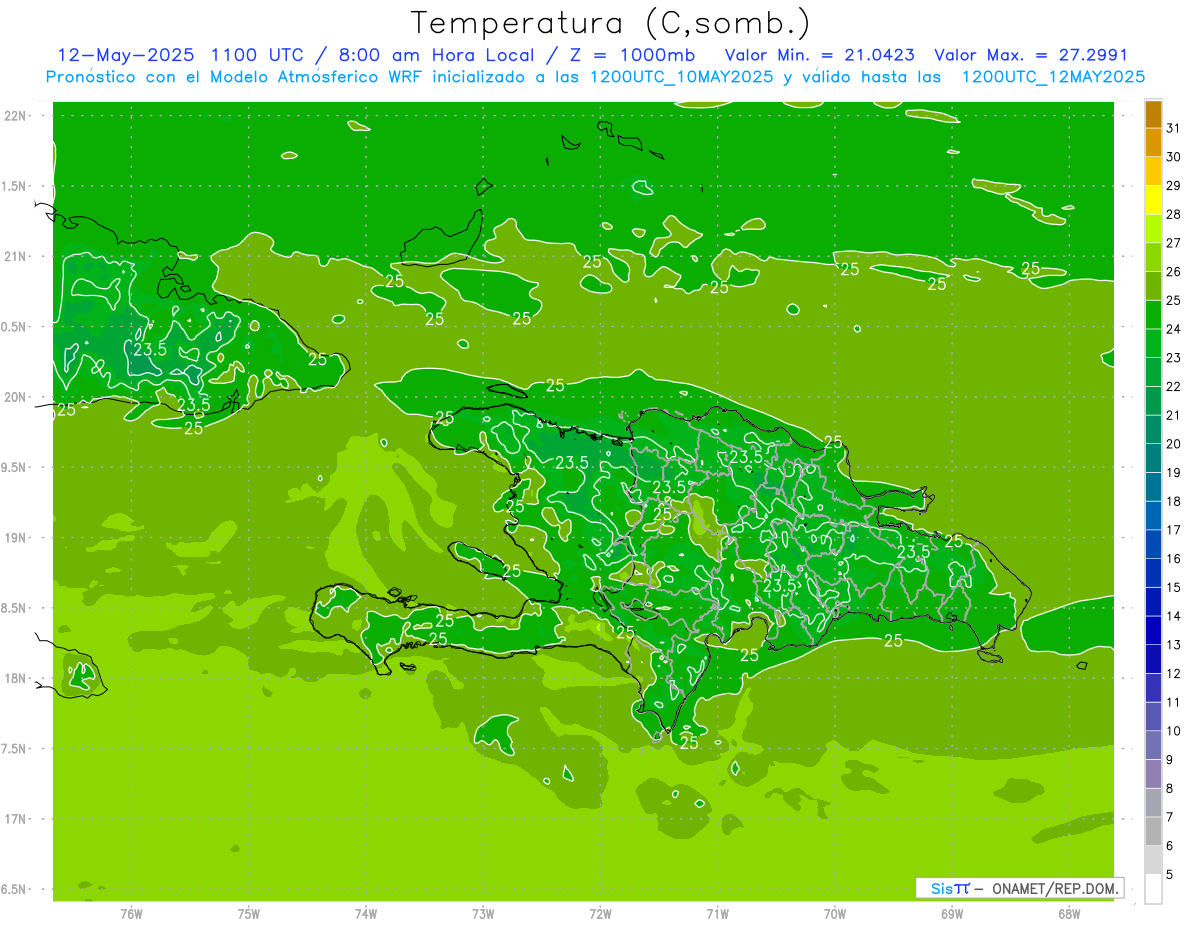Click the 72W longitude axis label
Screen dimensions: 1200x927
[x=601, y=913]
